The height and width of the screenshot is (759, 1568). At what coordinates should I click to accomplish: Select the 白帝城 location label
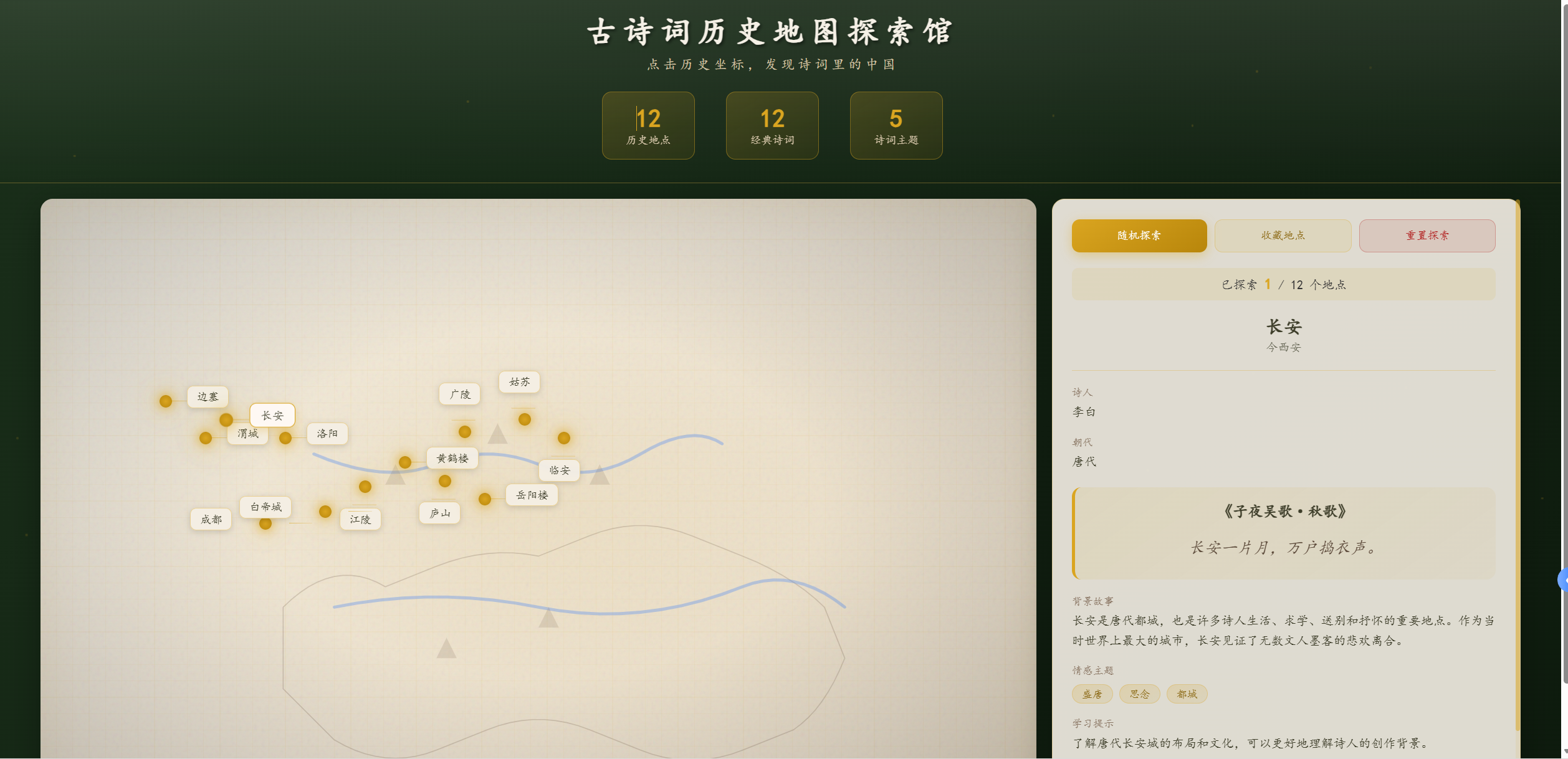pos(266,507)
